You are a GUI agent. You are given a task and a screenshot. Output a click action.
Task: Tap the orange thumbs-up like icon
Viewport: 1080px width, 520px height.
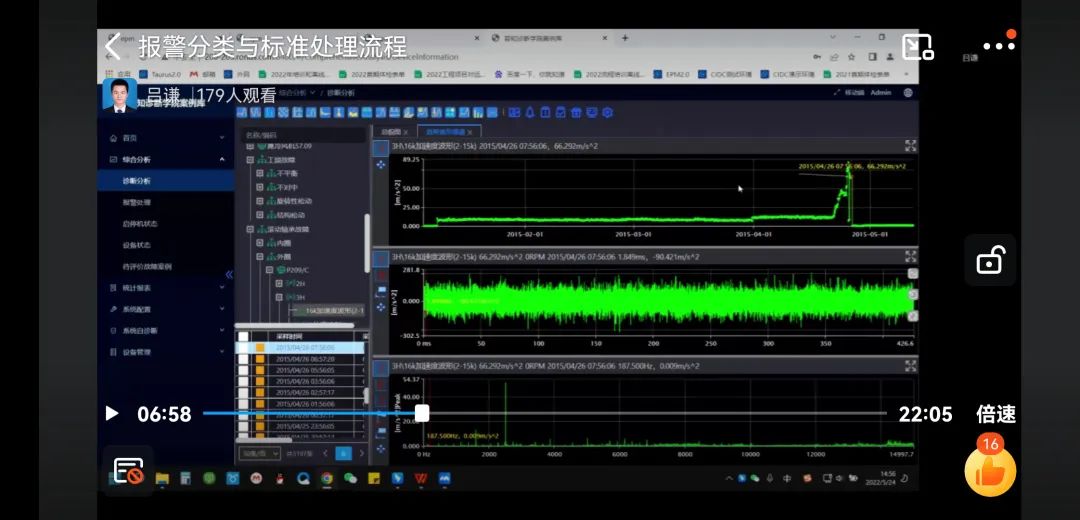989,471
